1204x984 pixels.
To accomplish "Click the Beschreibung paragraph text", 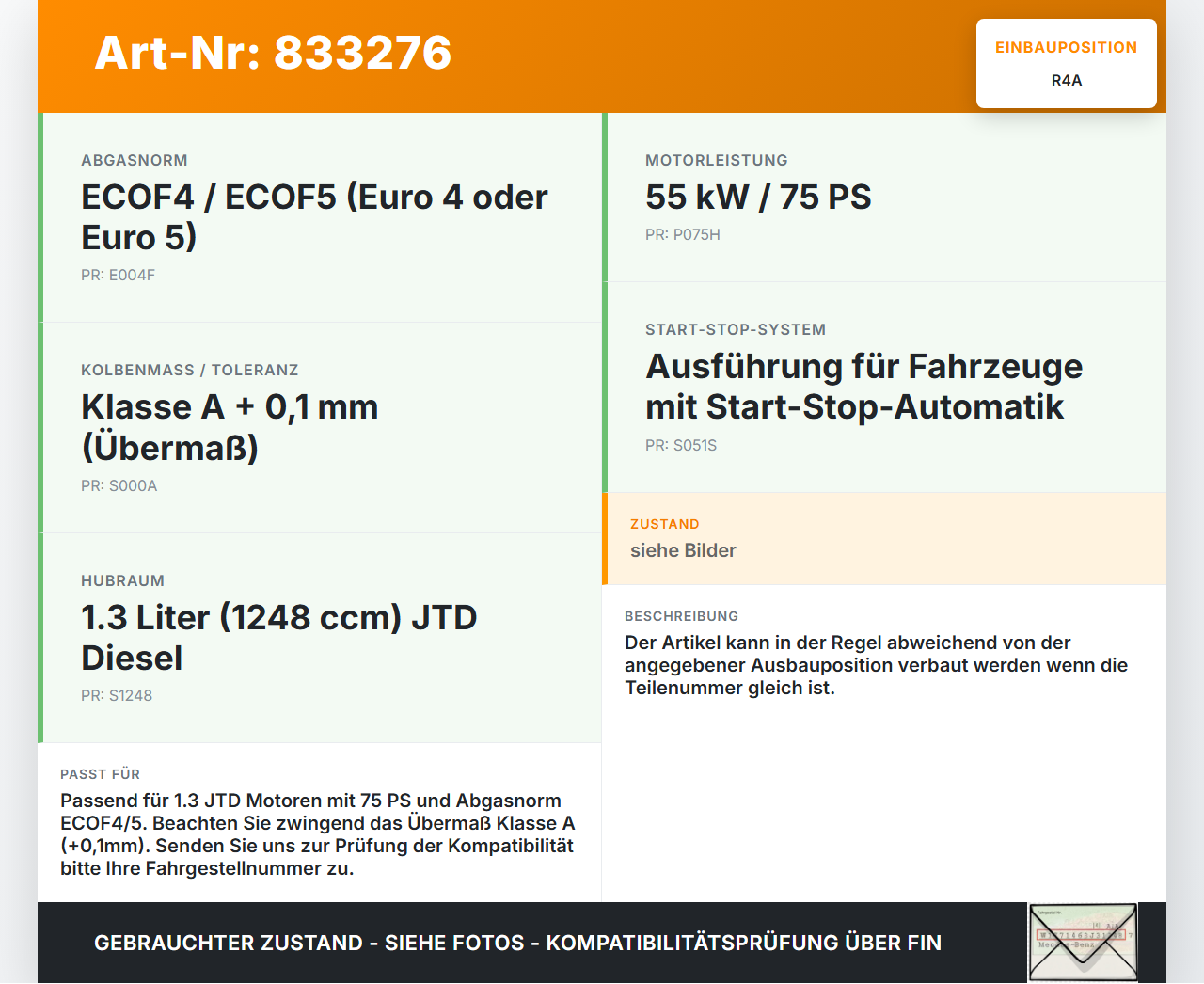I will click(876, 665).
